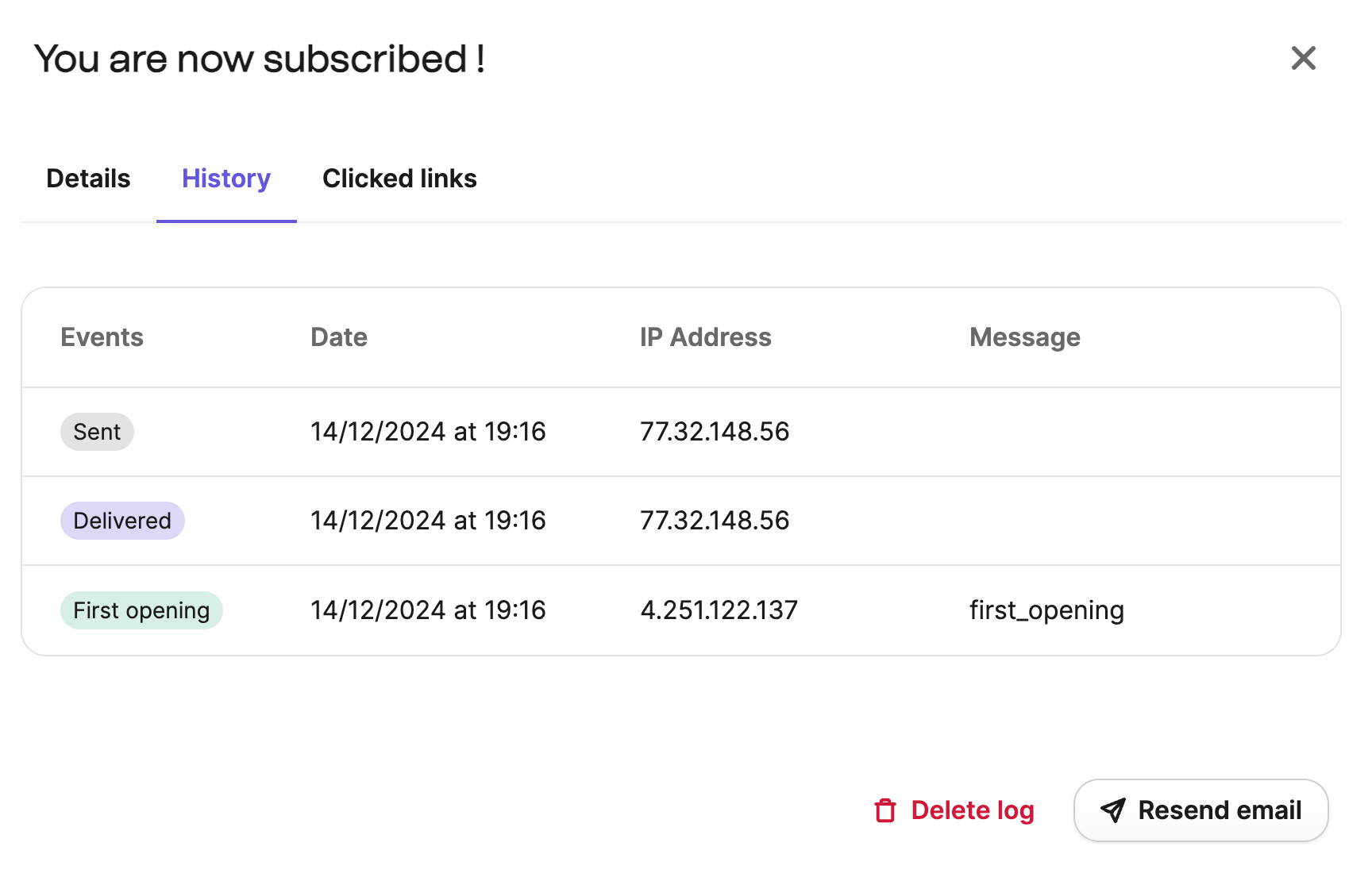This screenshot has width=1372, height=881.
Task: Select the History tab
Action: click(226, 179)
